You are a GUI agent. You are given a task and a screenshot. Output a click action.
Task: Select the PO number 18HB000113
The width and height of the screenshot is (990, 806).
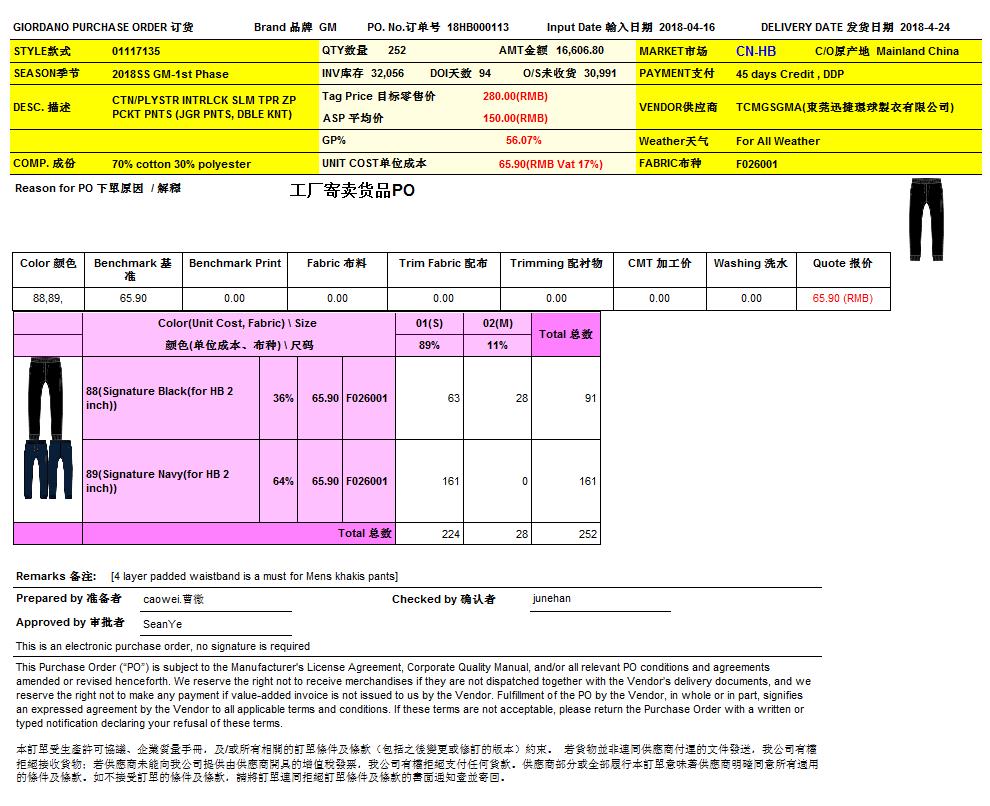click(x=478, y=28)
